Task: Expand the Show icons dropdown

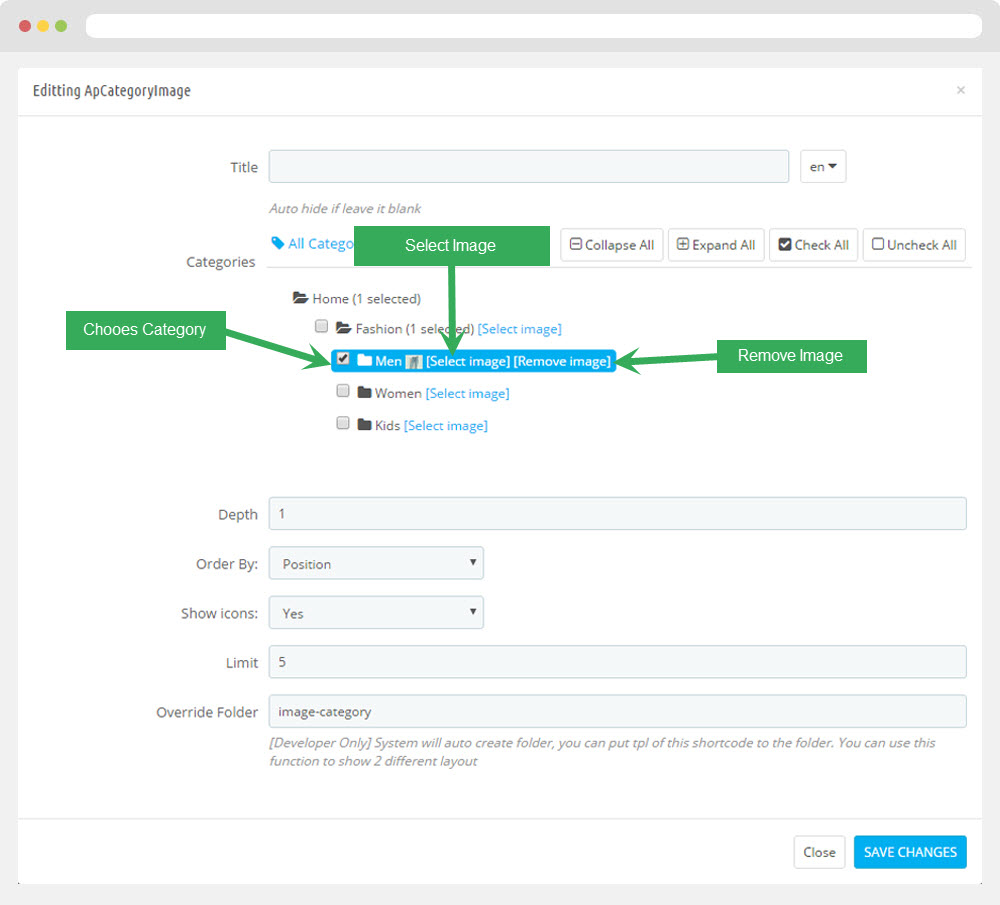Action: (x=376, y=613)
